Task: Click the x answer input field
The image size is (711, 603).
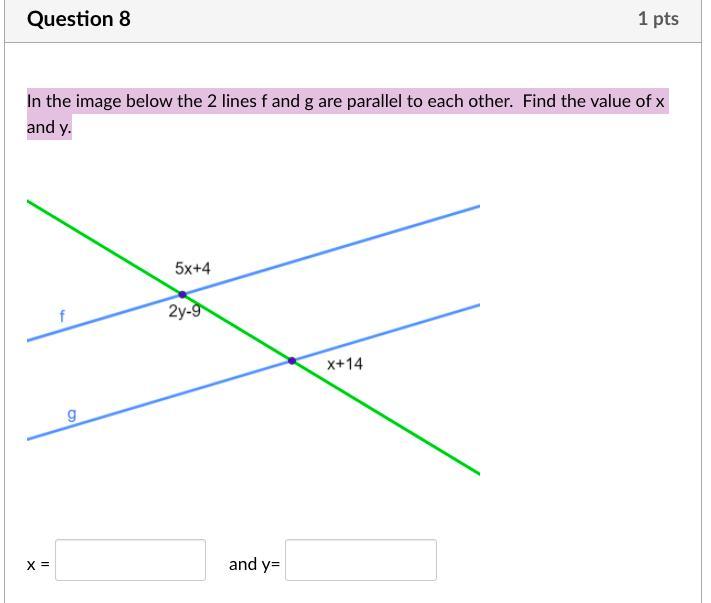Action: point(130,560)
